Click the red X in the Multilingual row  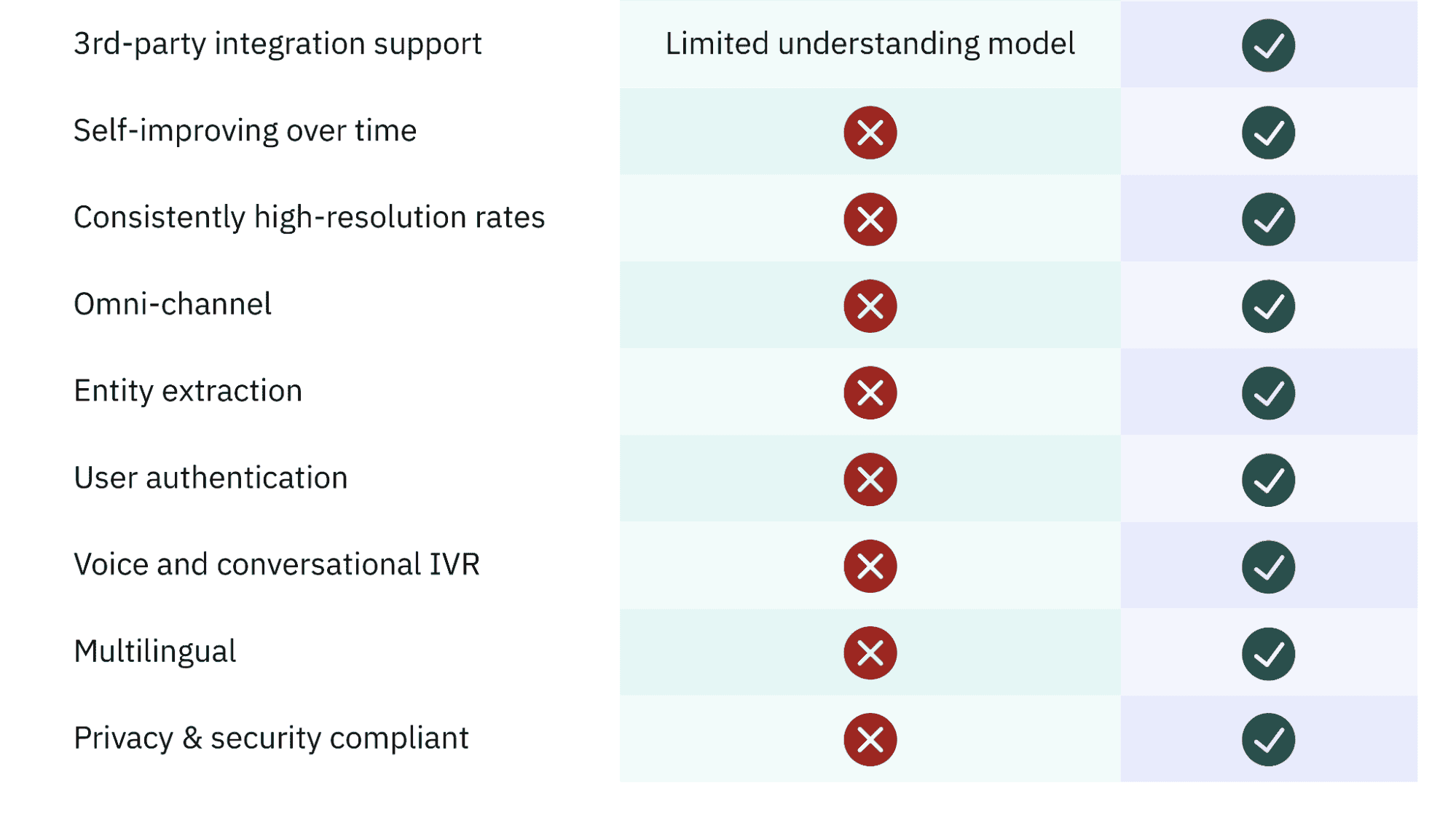[x=870, y=653]
